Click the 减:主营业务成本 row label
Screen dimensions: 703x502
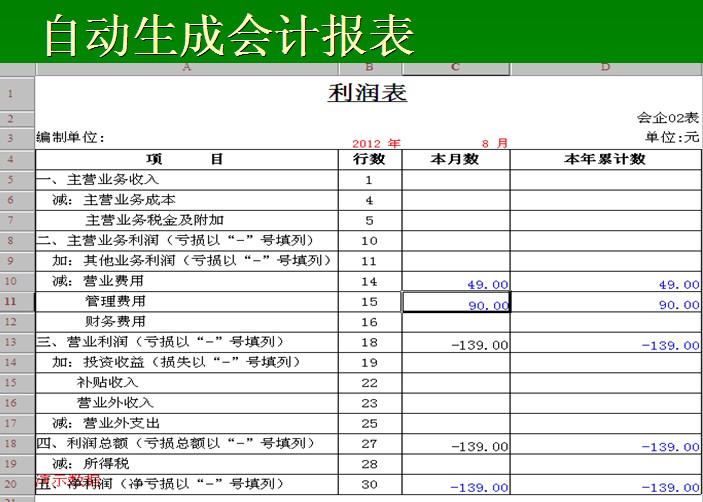click(114, 200)
